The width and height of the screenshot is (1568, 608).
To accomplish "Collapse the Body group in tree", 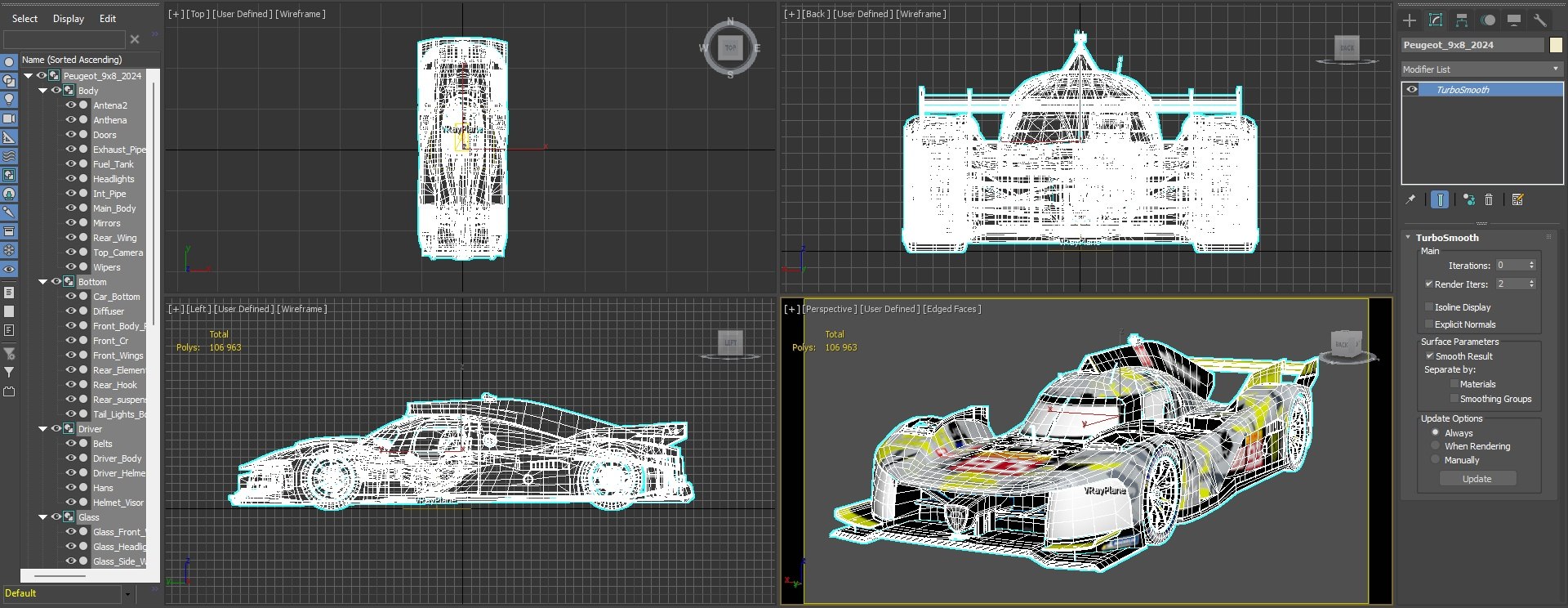I will (x=43, y=91).
